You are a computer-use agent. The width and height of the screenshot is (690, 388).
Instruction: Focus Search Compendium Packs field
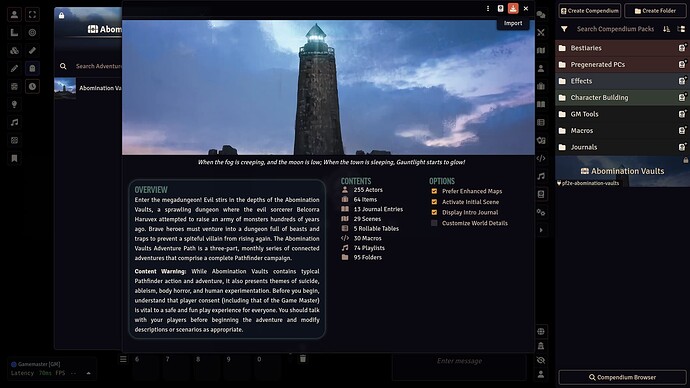tap(615, 29)
